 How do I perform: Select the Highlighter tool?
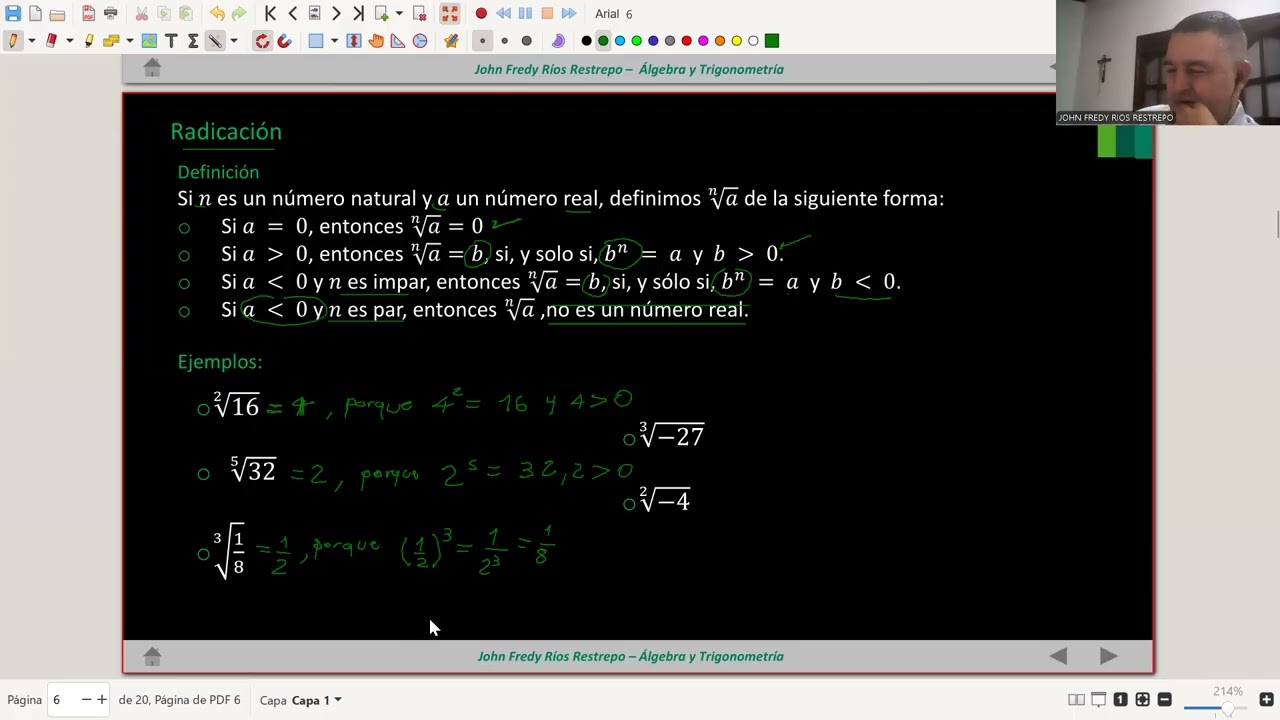(x=89, y=41)
